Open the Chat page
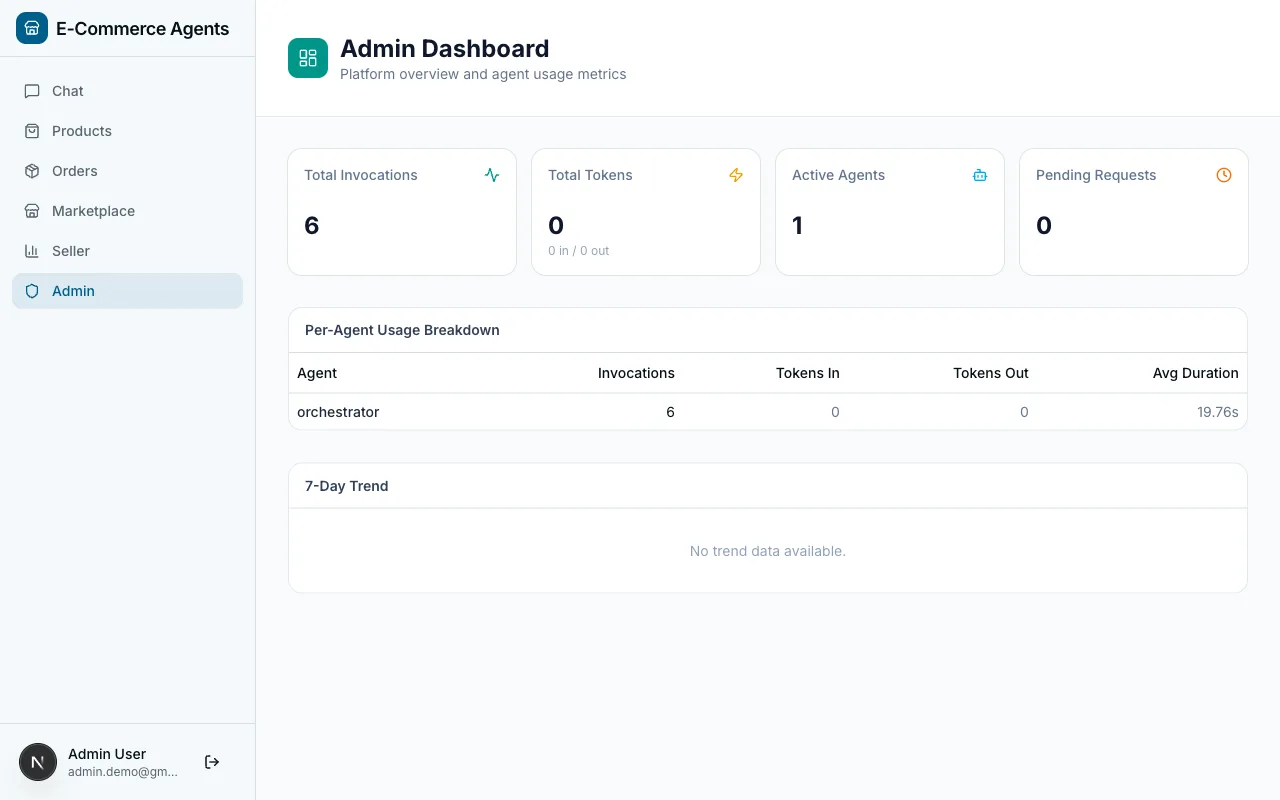The width and height of the screenshot is (1280, 800). pyautogui.click(x=127, y=91)
